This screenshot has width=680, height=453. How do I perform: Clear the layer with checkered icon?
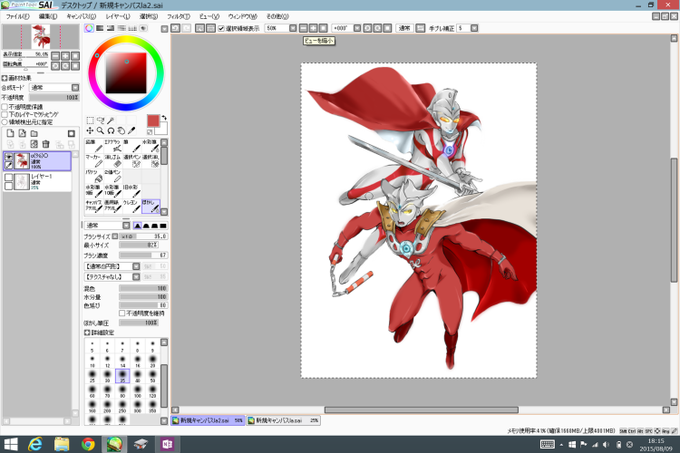(x=34, y=144)
